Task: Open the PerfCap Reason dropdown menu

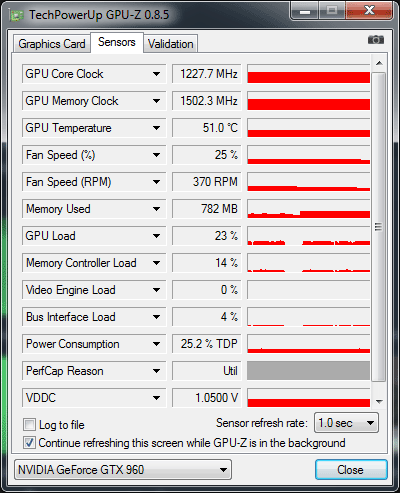Action: [x=156, y=371]
